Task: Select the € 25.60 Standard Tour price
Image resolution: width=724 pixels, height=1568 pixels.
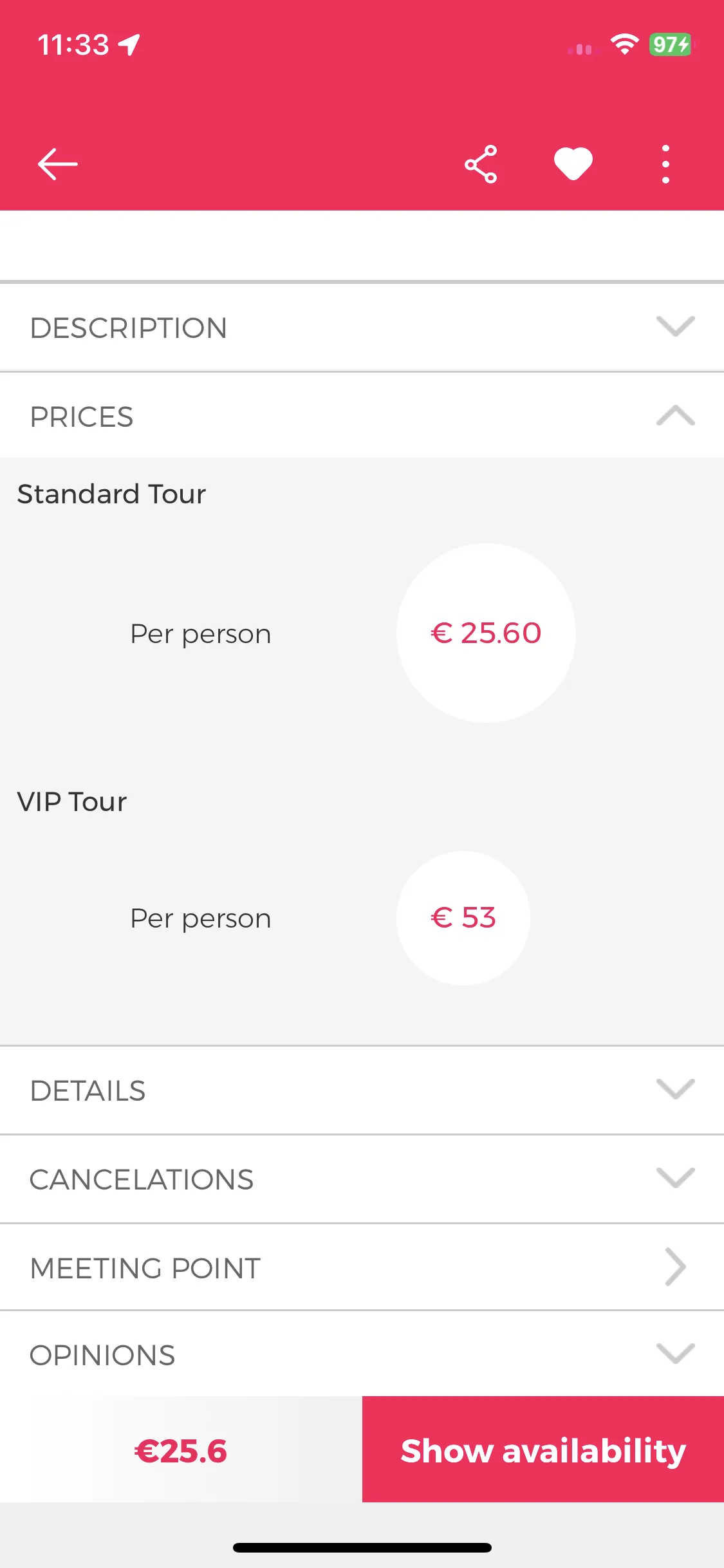Action: coord(486,633)
